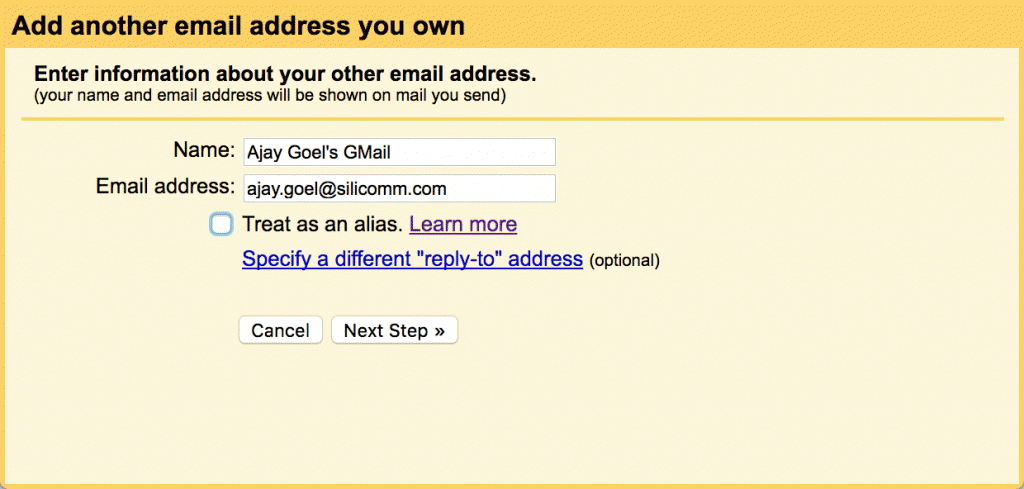1024x489 pixels.
Task: Click the blank area of the Name field
Action: point(473,152)
